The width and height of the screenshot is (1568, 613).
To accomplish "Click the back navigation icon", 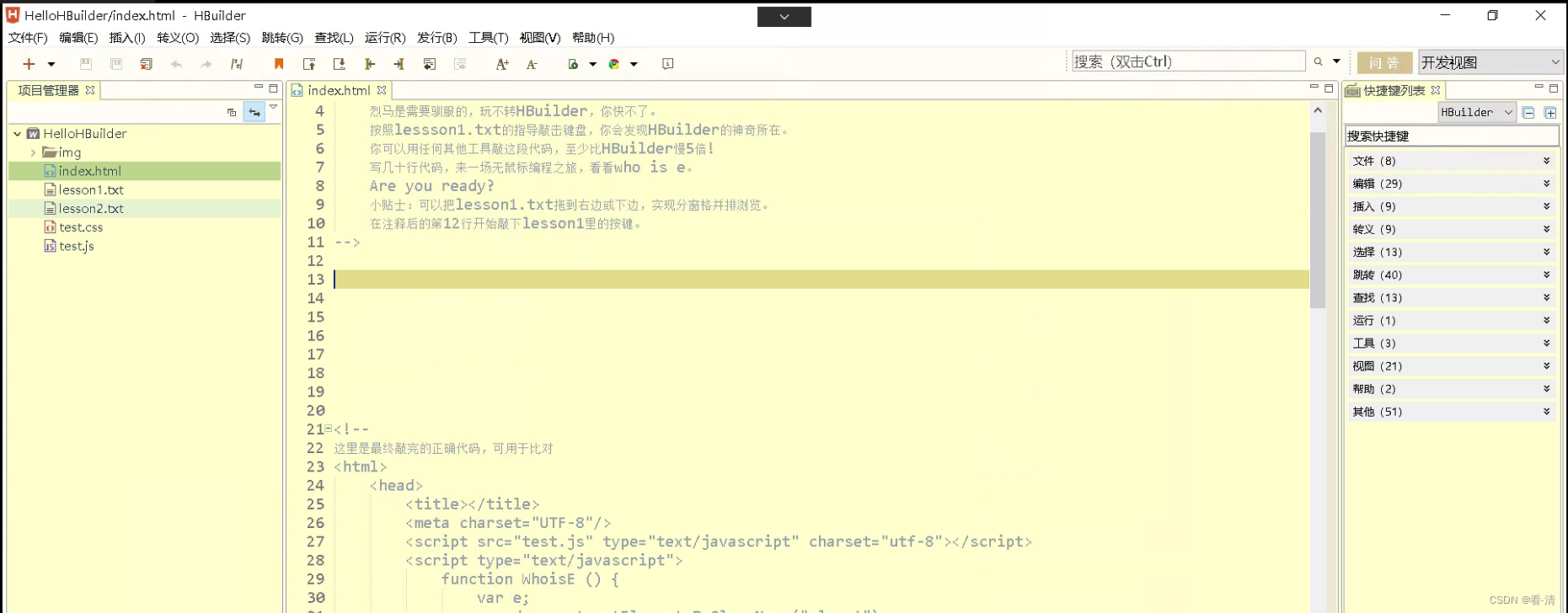I will (x=369, y=64).
